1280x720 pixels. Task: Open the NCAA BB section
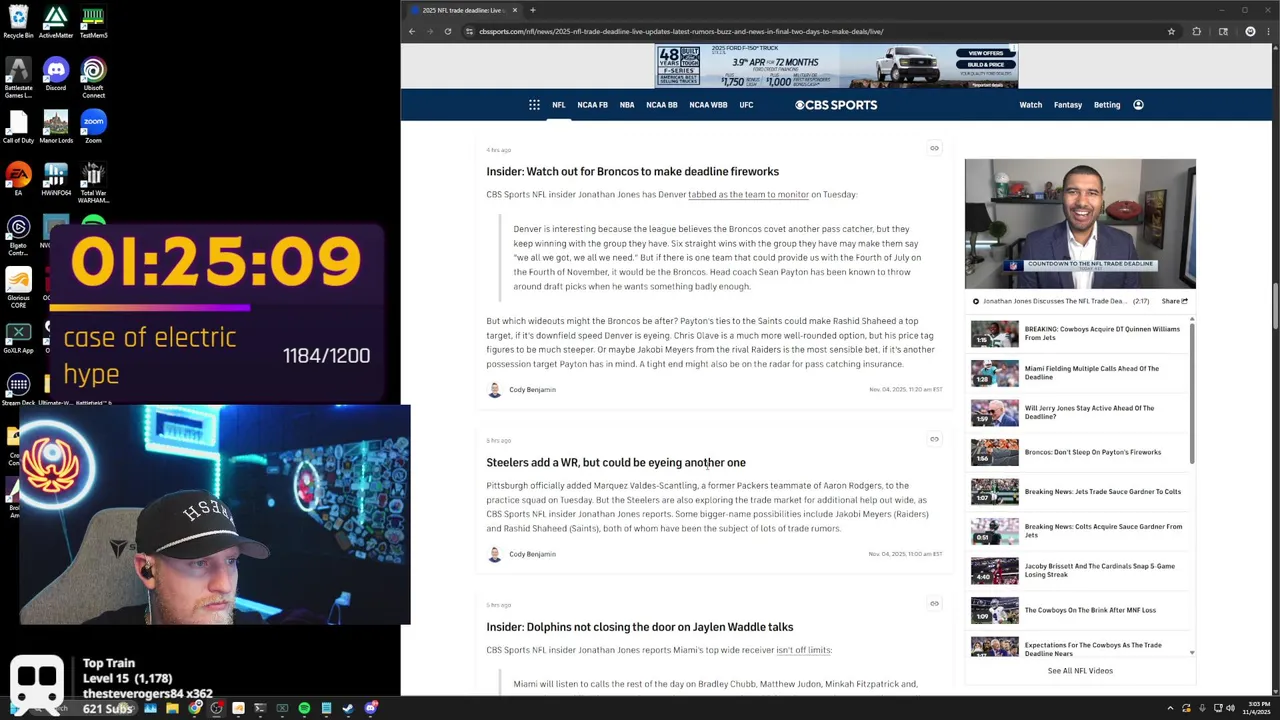(x=662, y=105)
